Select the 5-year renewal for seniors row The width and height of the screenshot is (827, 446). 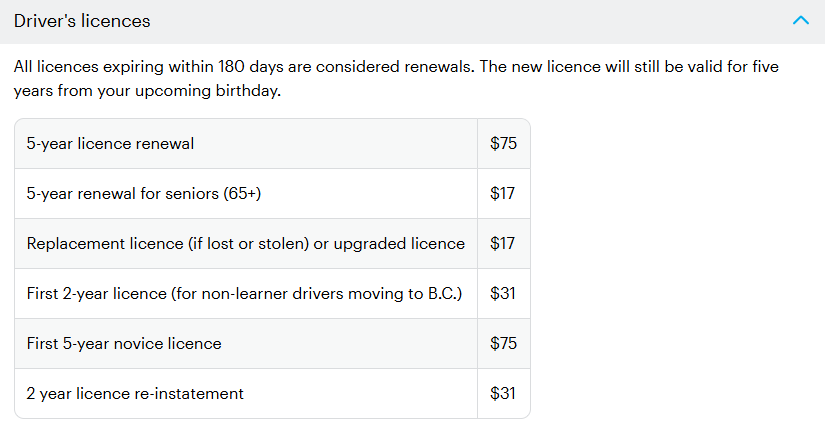pyautogui.click(x=144, y=194)
